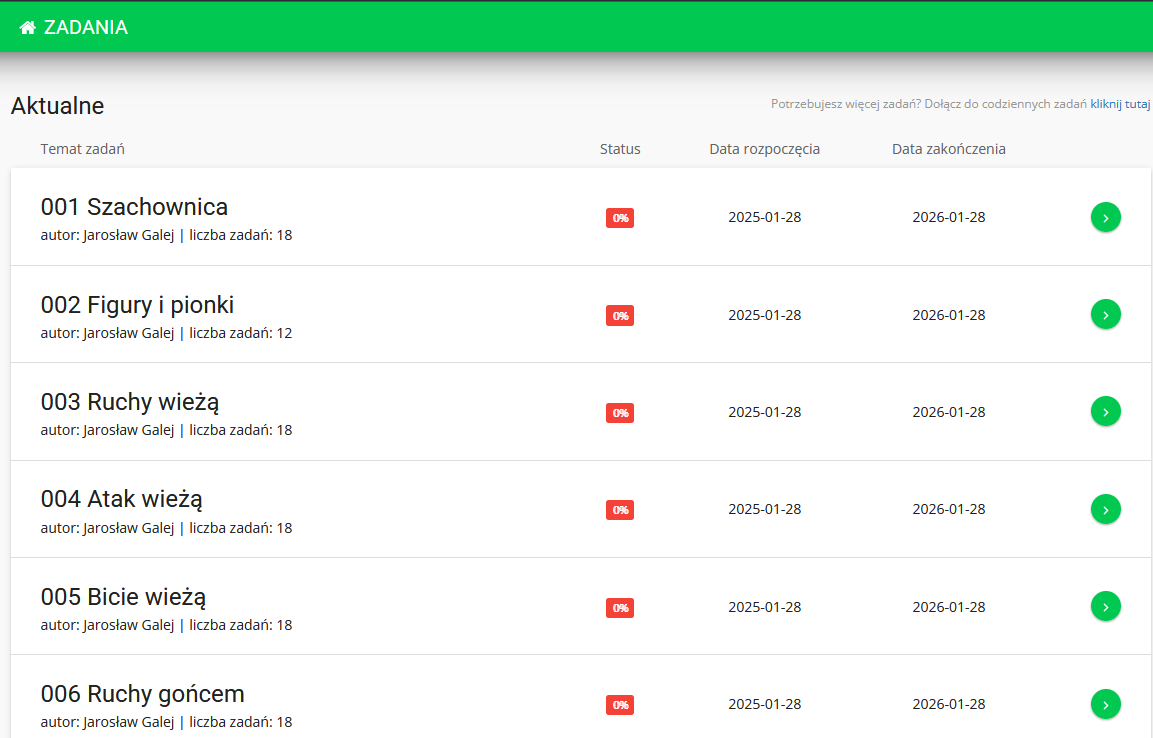The height and width of the screenshot is (738, 1153).
Task: Go to 006 Ruchy gońcem via arrow
Action: coord(1105,704)
